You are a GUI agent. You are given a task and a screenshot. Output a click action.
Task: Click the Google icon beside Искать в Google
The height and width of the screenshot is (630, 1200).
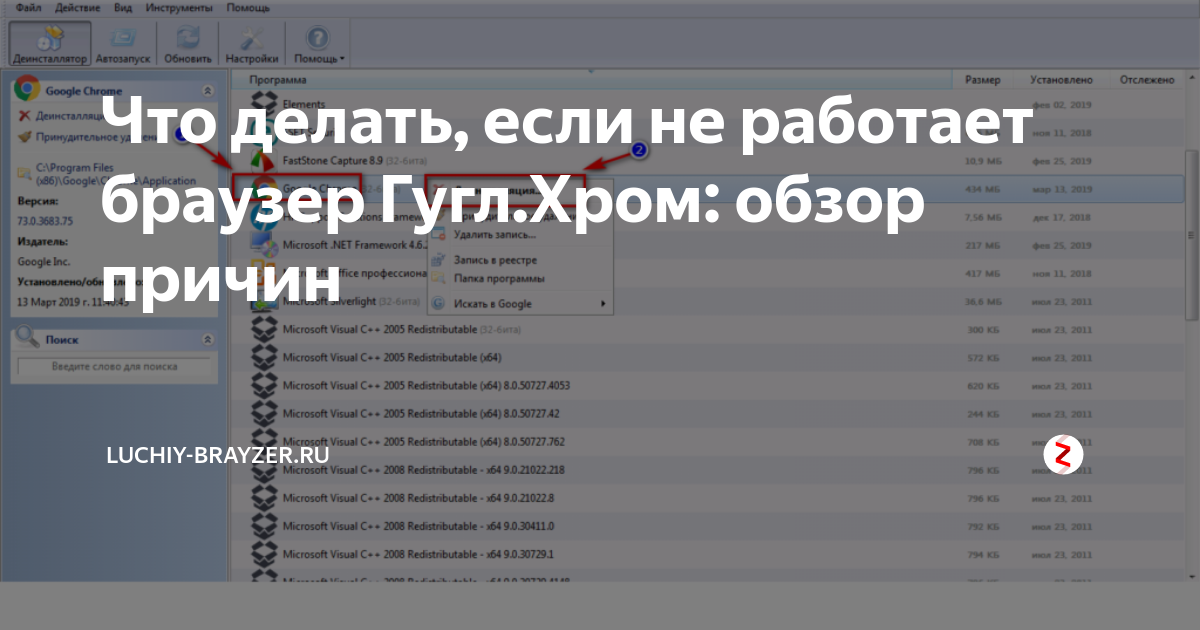coord(437,303)
